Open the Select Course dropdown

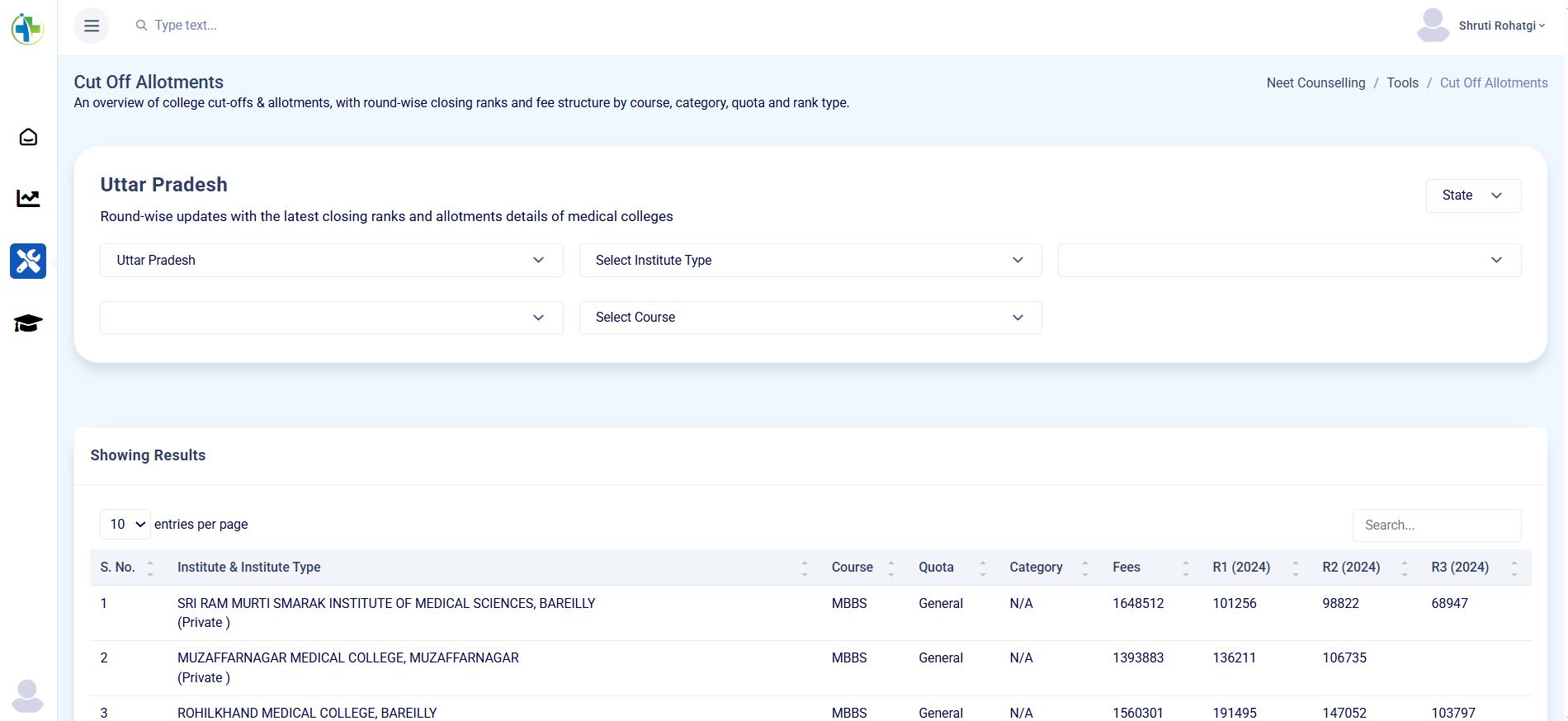(x=810, y=318)
